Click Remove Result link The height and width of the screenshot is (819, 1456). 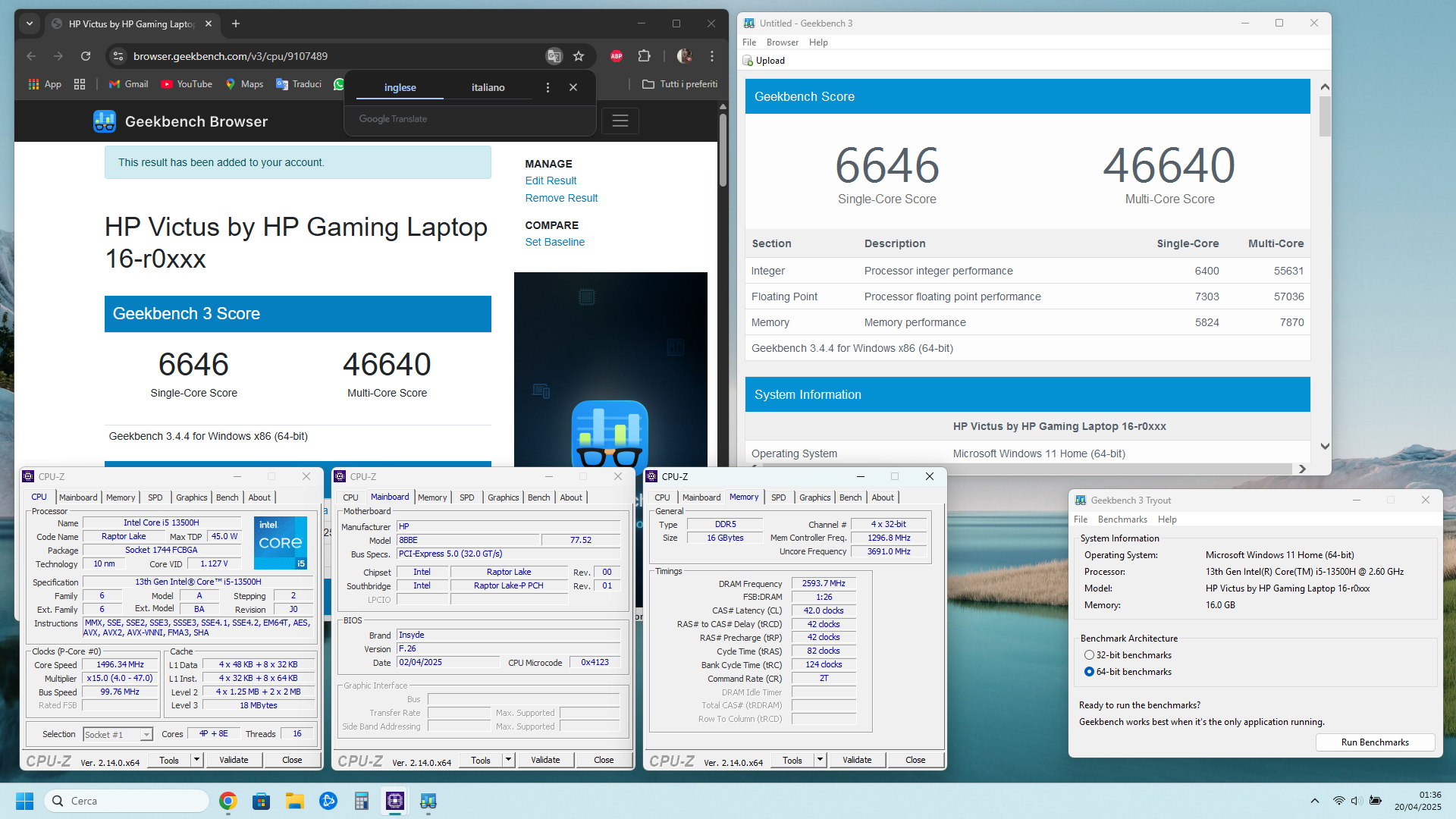561,198
